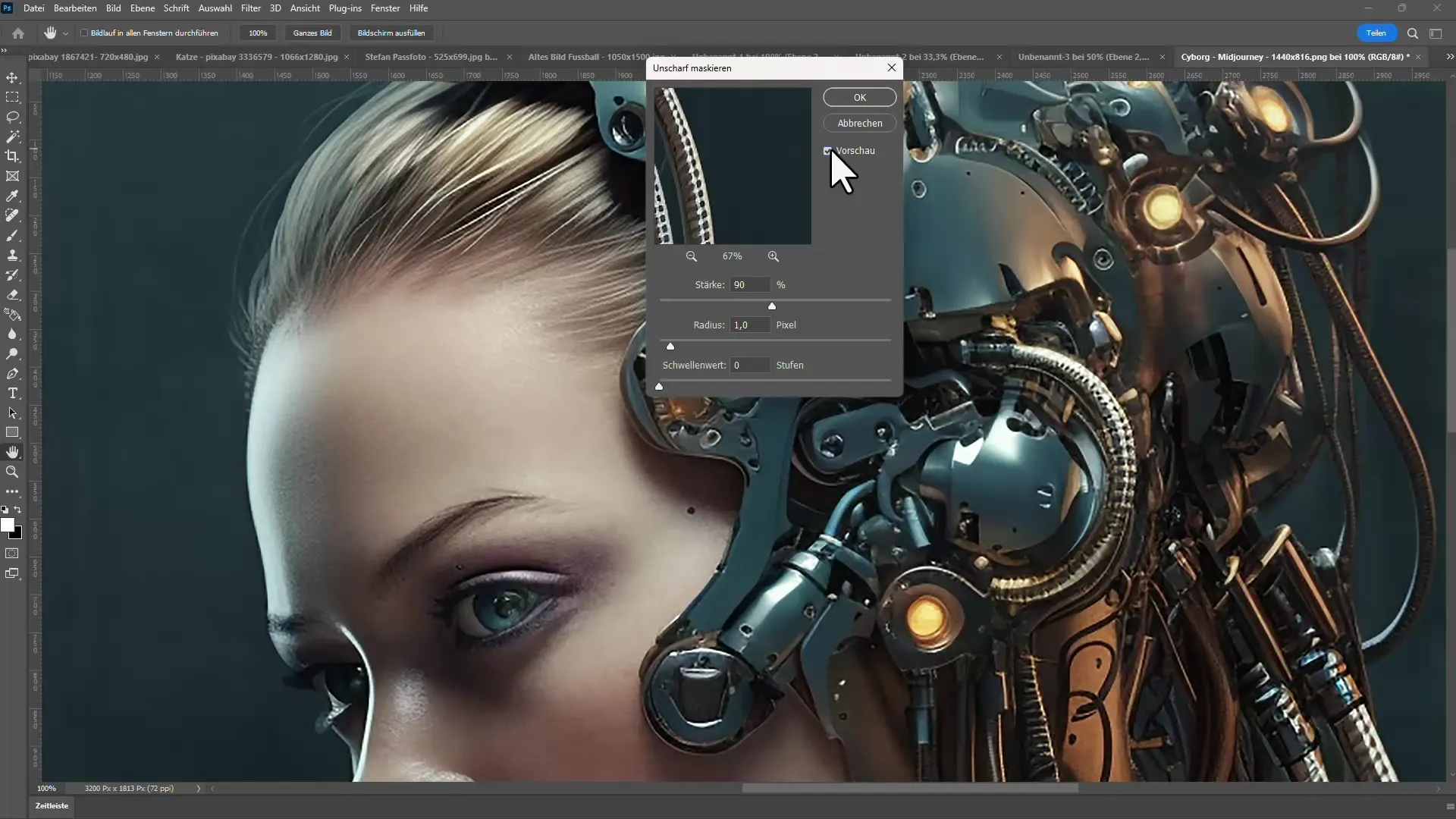Zoom out the filter preview

[x=691, y=256]
